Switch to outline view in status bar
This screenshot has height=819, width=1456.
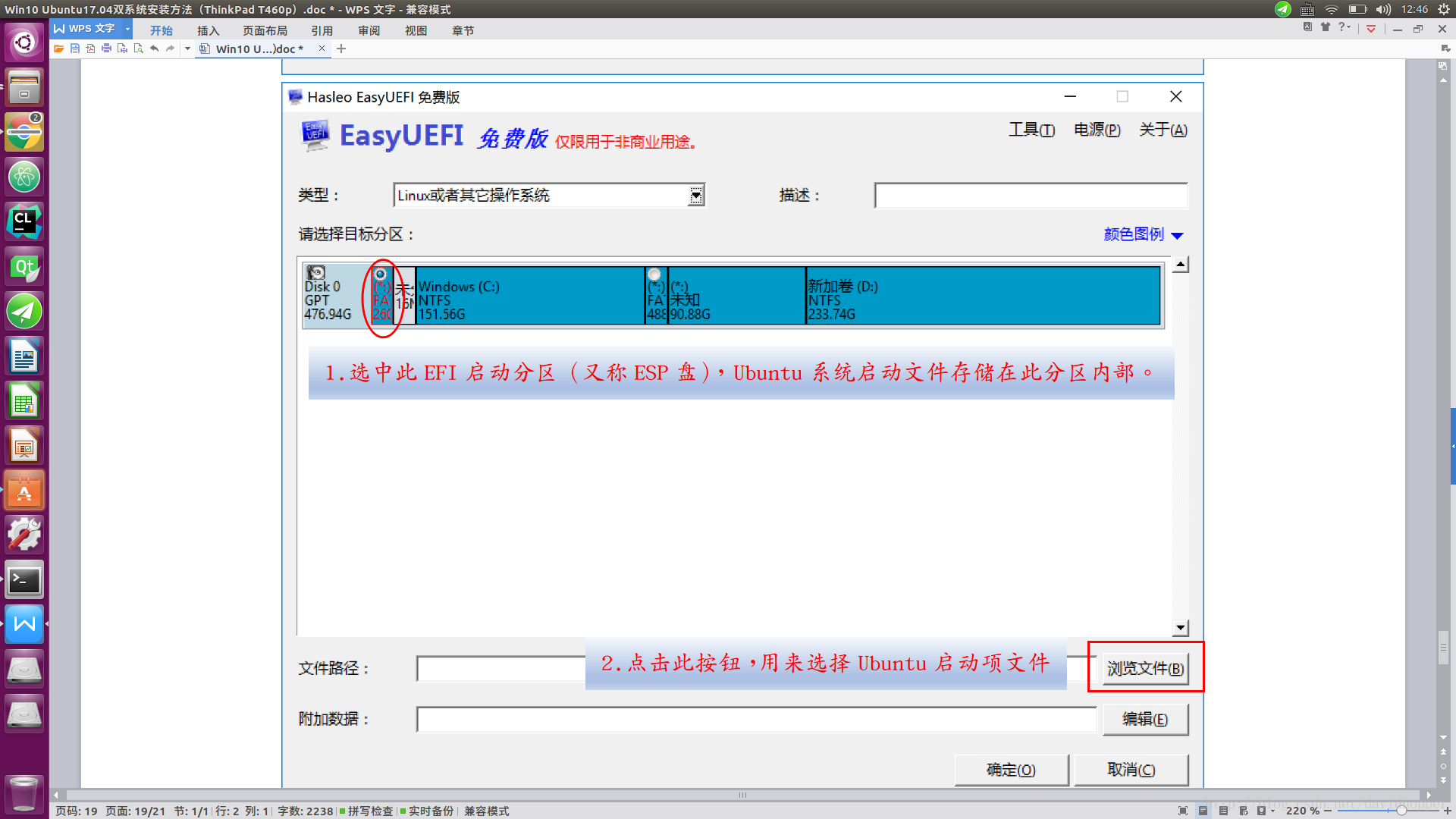tap(1223, 811)
